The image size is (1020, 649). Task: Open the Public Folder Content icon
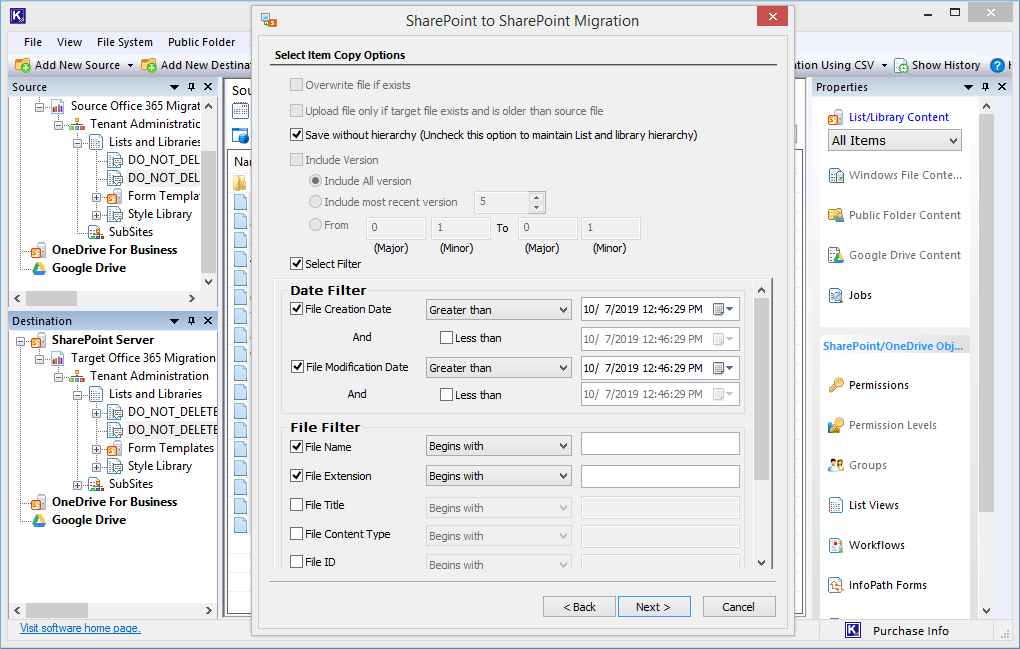(835, 215)
